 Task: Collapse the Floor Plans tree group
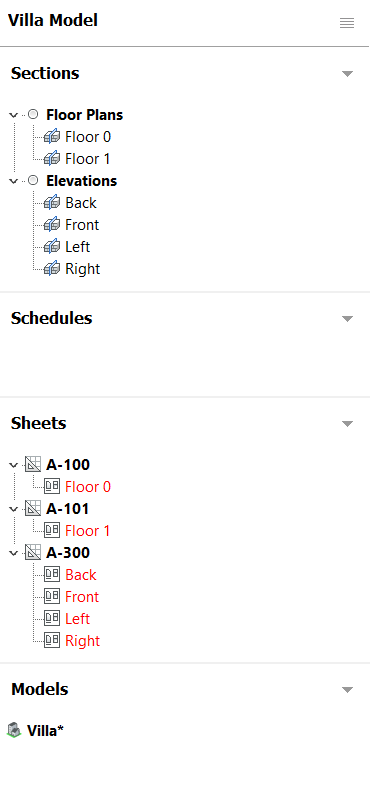14,115
